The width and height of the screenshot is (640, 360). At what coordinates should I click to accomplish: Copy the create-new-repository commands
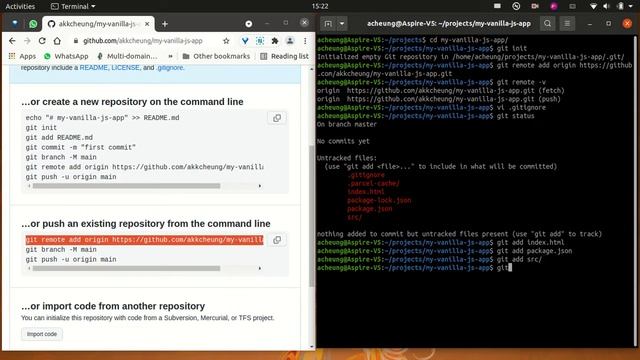(x=277, y=118)
